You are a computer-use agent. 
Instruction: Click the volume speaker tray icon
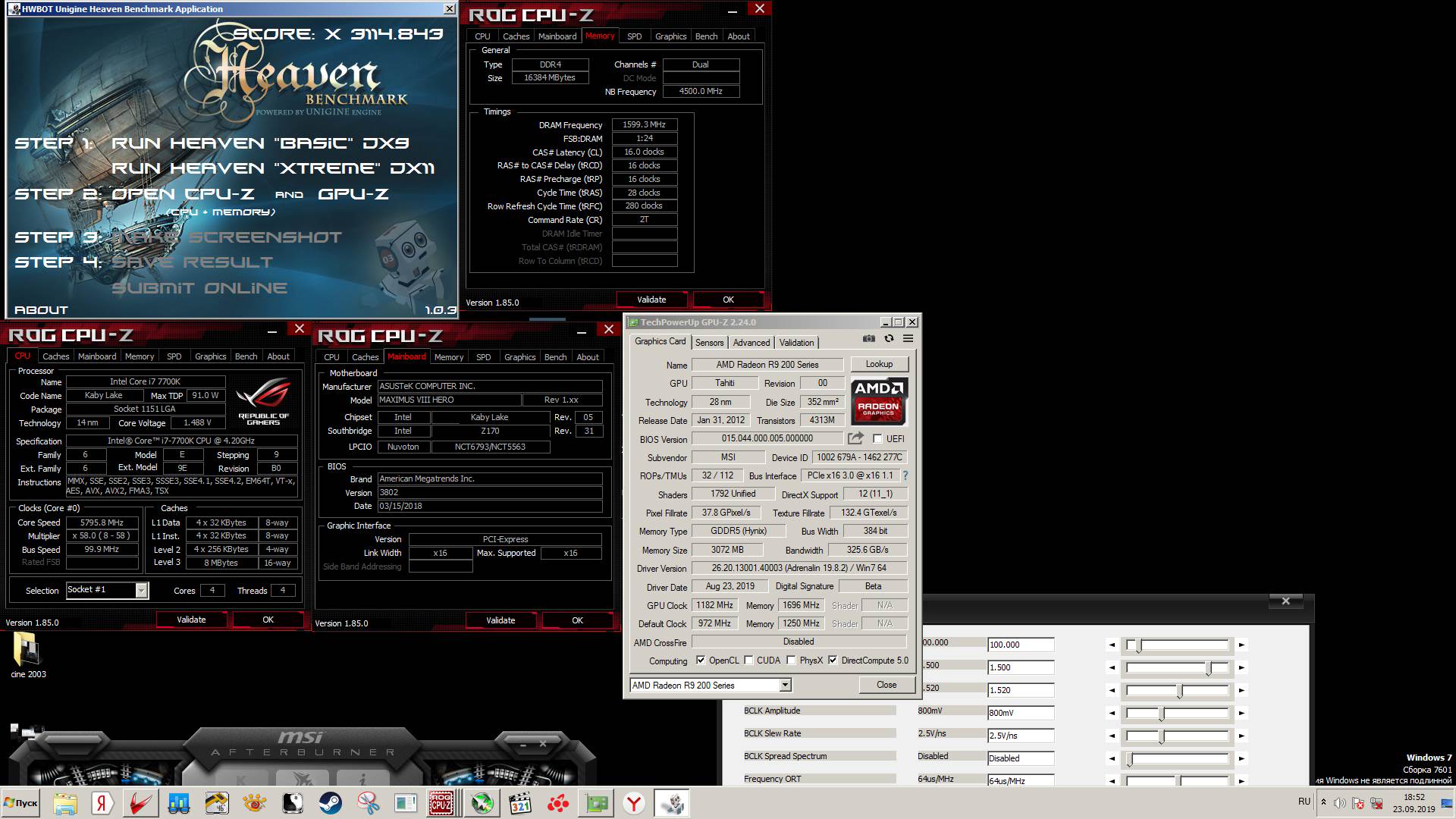point(1340,803)
